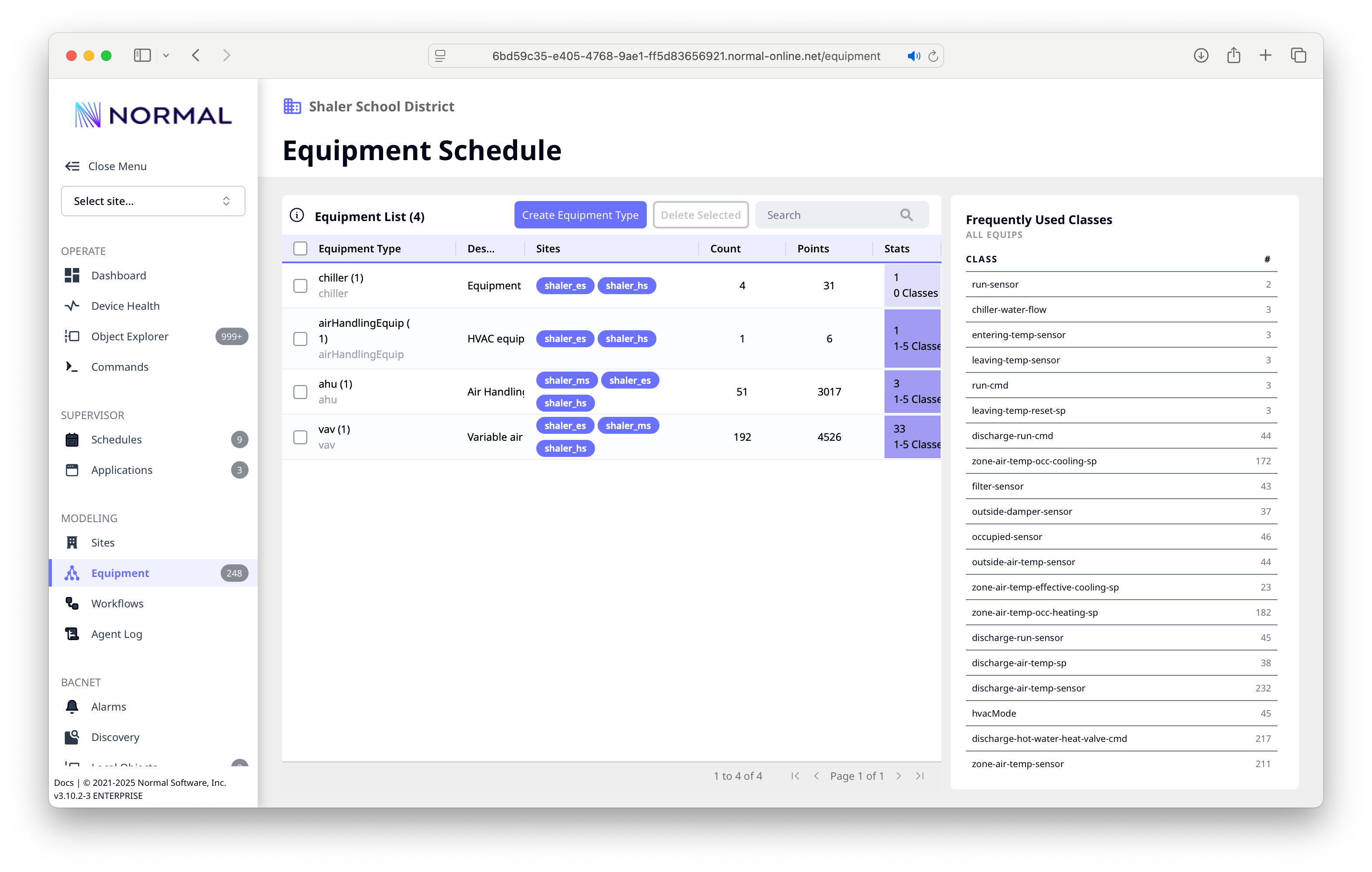Open the Docs link in footer

tap(64, 782)
